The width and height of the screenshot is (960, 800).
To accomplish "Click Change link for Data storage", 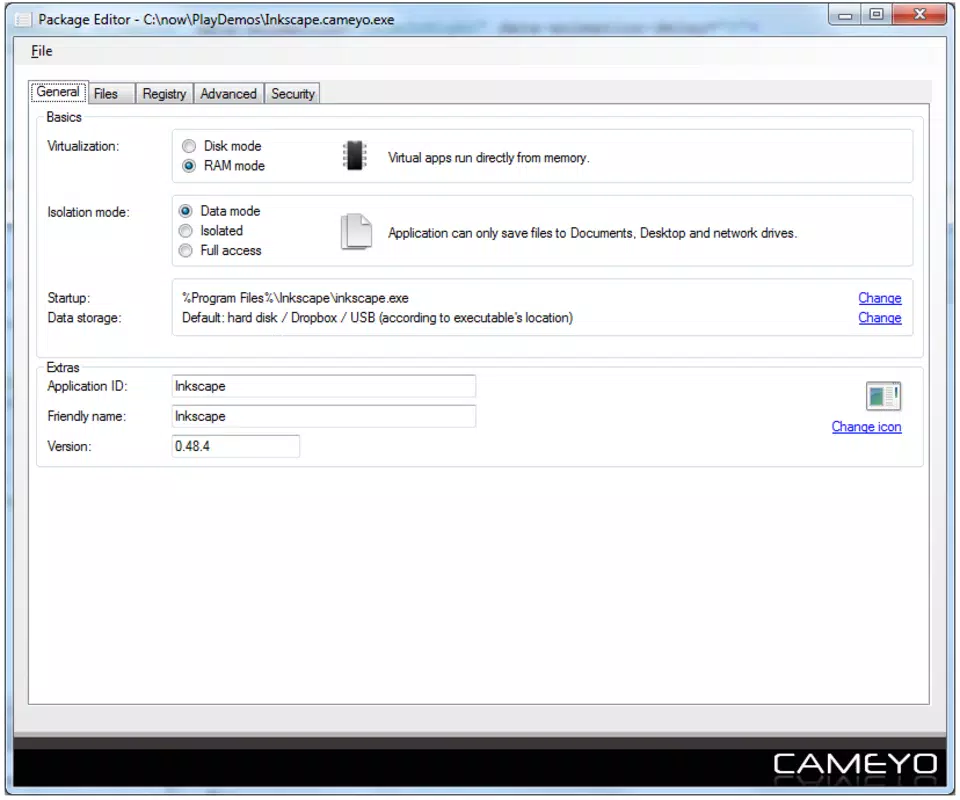I will click(879, 318).
